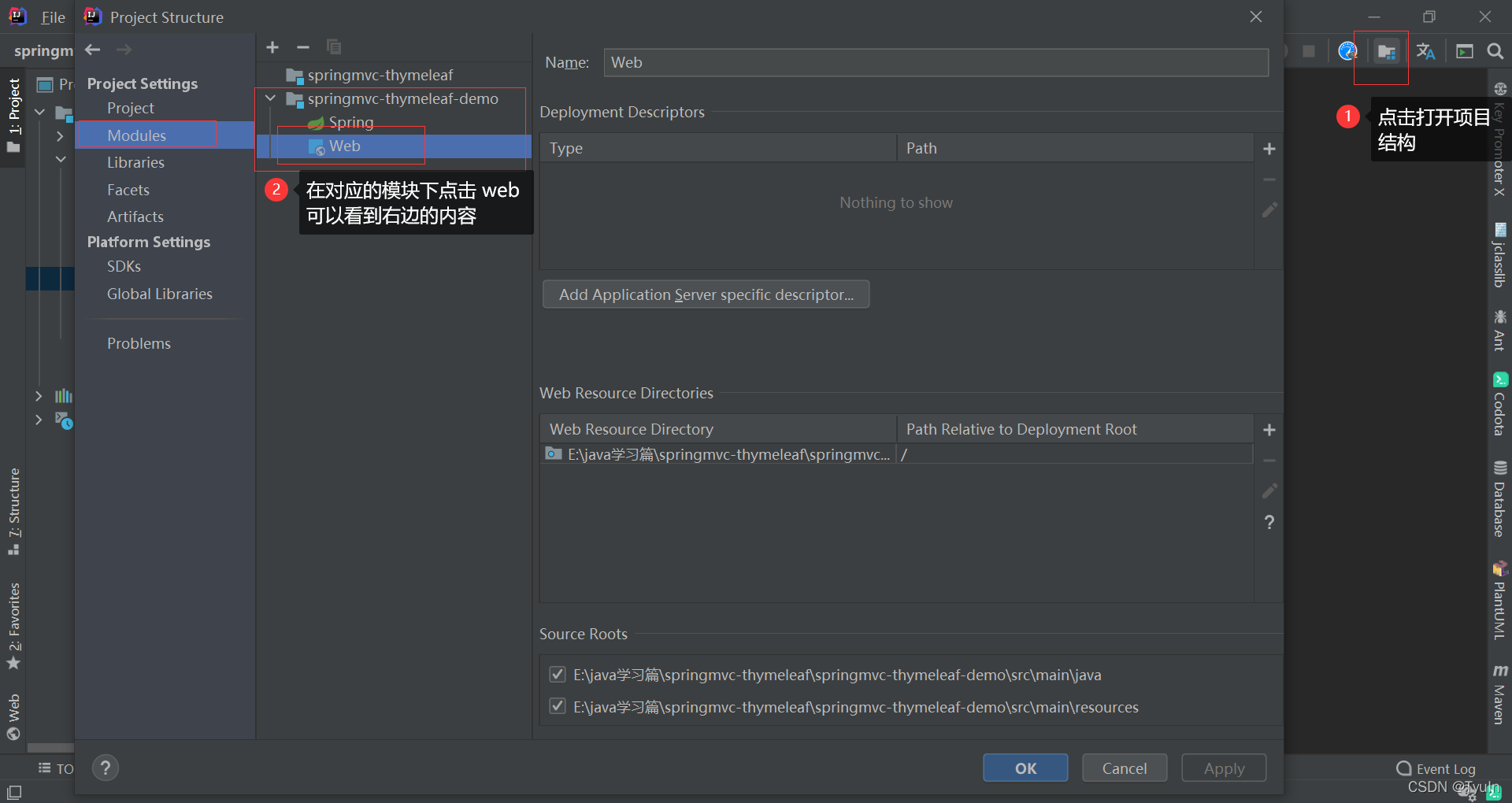Open the File menu in main window
Image resolution: width=1512 pixels, height=803 pixels.
pyautogui.click(x=53, y=17)
